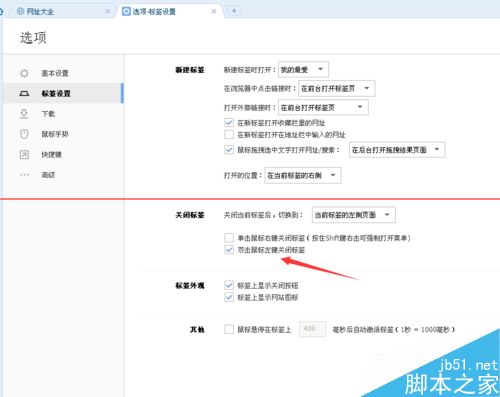Click the 关闭标签 section label
Viewport: 500px width, 397px height.
190,215
